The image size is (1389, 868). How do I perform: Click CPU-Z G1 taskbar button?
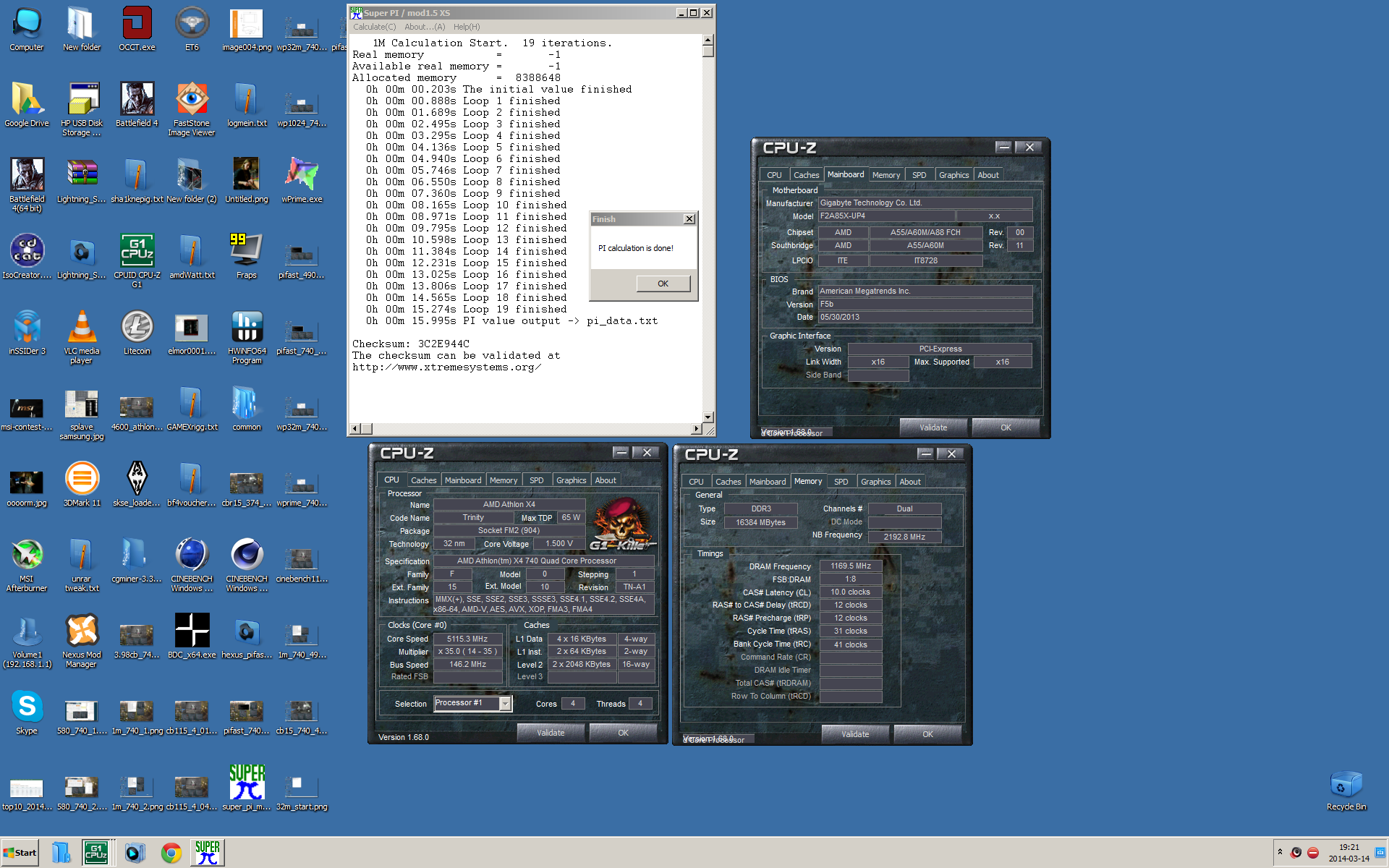[x=96, y=853]
